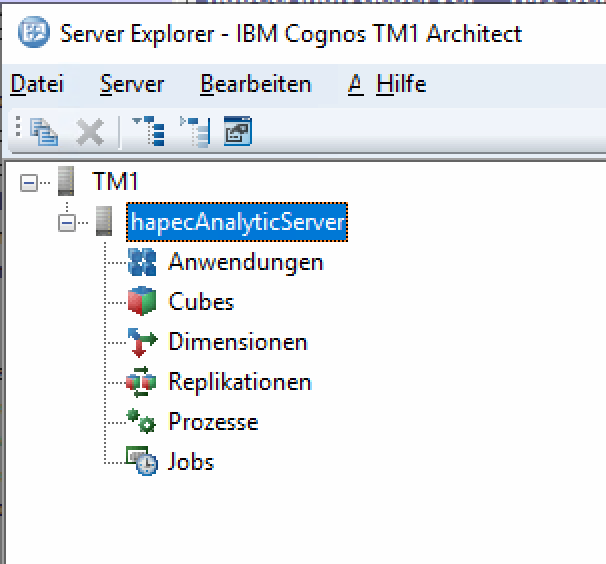606x564 pixels.
Task: Collapse the TM1 root node
Action: pos(29,182)
